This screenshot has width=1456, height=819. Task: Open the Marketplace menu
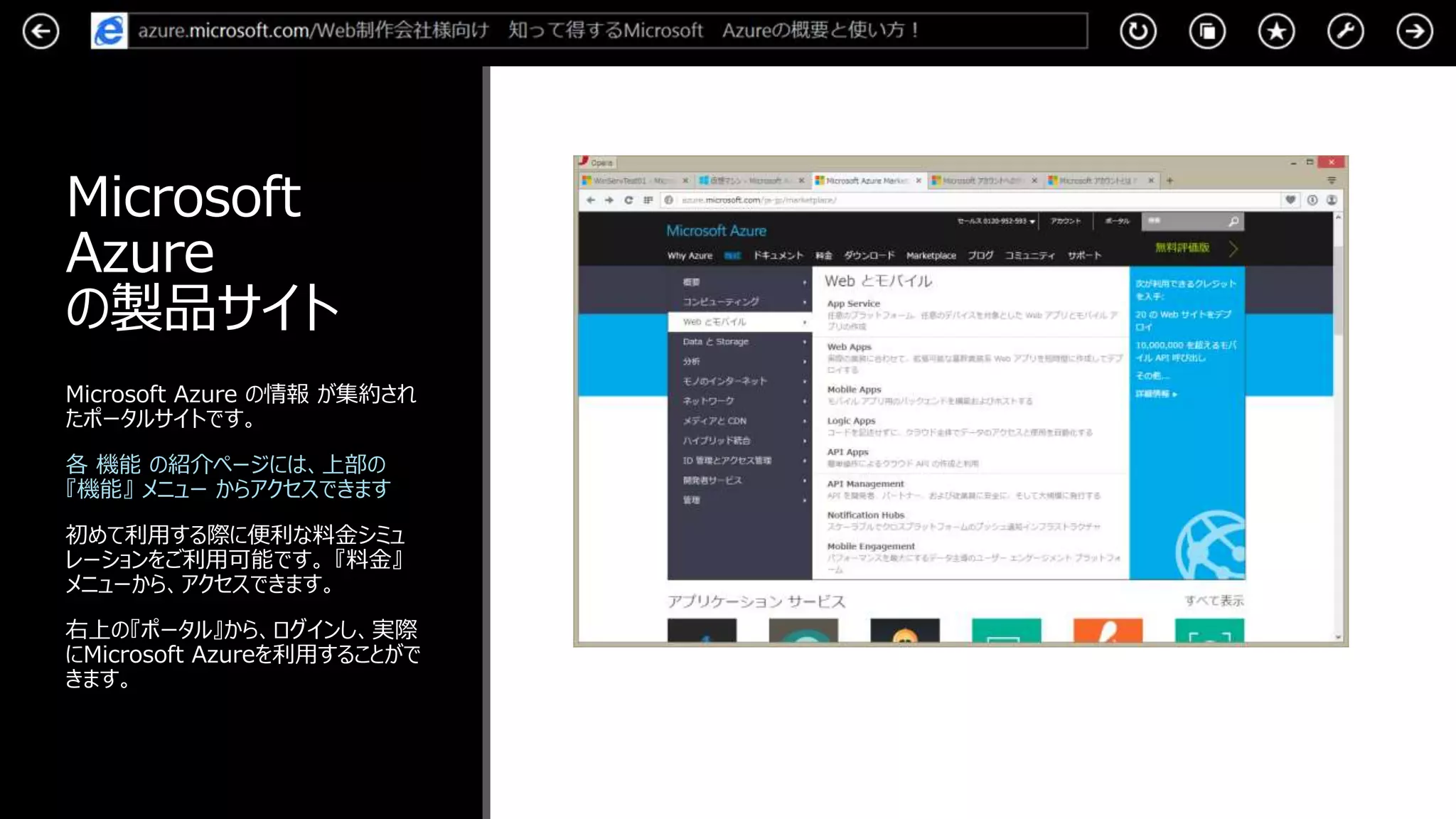[931, 256]
